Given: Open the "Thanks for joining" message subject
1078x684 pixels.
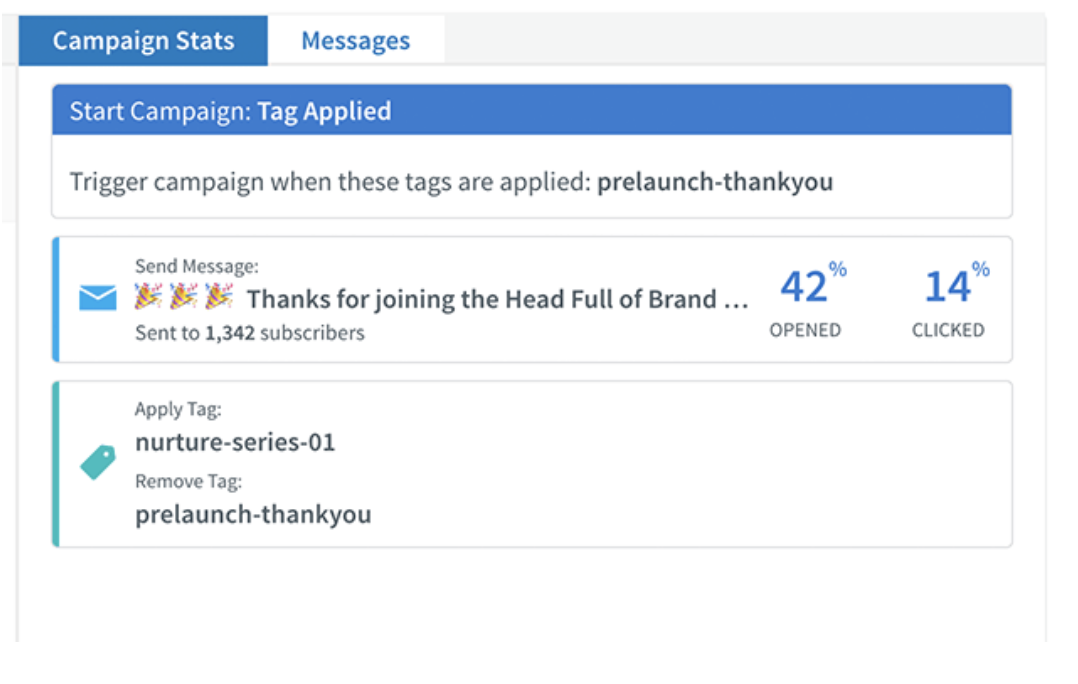Looking at the screenshot, I should coord(497,299).
